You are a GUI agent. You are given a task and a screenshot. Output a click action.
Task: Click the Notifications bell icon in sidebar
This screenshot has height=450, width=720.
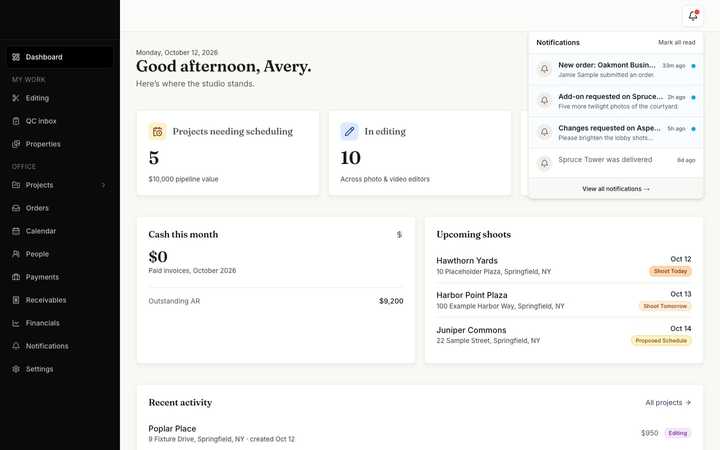point(16,346)
